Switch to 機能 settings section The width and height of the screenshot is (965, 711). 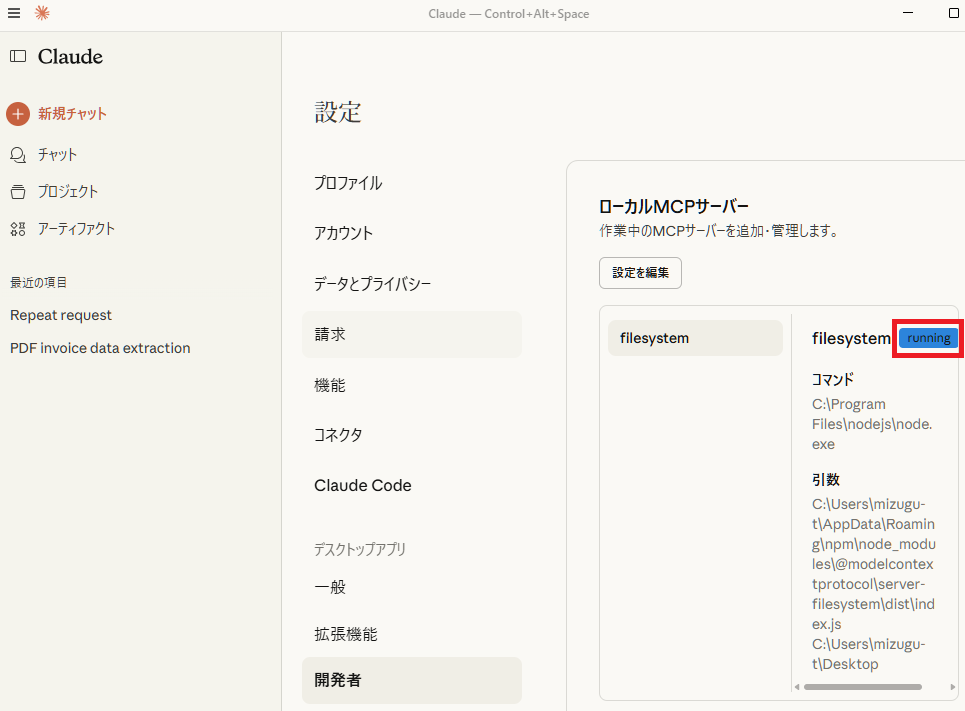tap(330, 385)
